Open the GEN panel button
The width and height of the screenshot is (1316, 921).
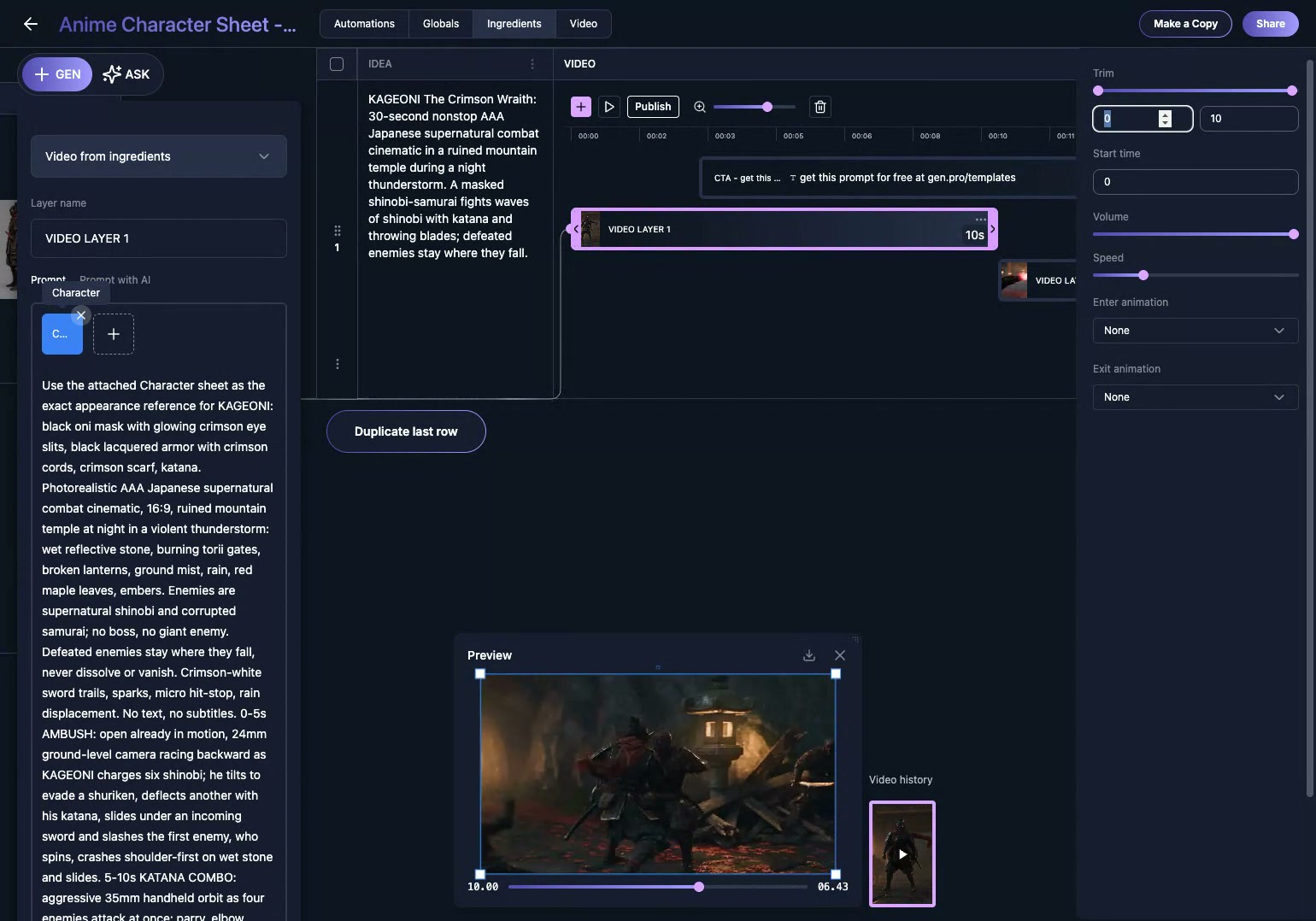(57, 74)
